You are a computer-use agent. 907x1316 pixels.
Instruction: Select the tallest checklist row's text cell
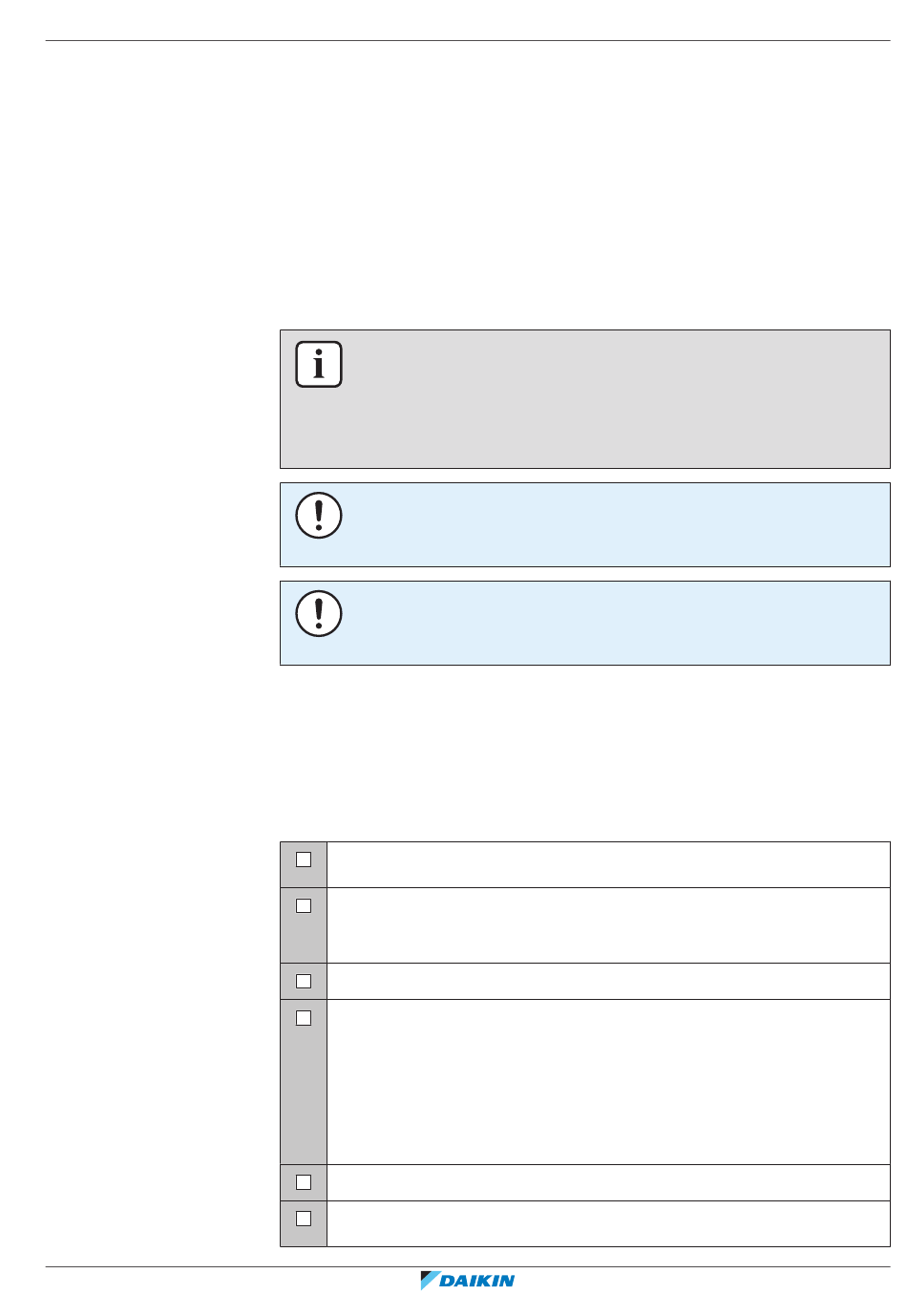[608, 1082]
